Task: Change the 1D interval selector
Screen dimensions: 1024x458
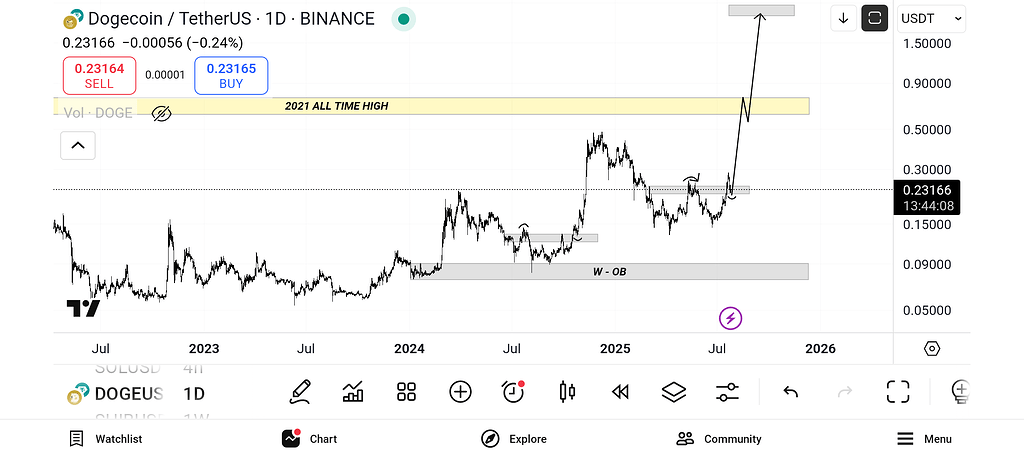Action: click(194, 394)
